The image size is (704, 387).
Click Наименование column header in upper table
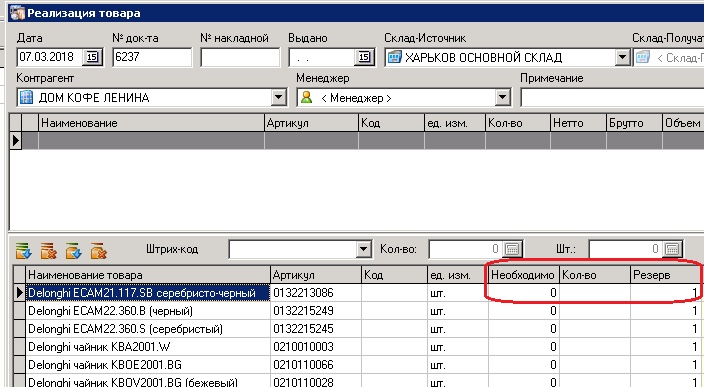[151, 123]
